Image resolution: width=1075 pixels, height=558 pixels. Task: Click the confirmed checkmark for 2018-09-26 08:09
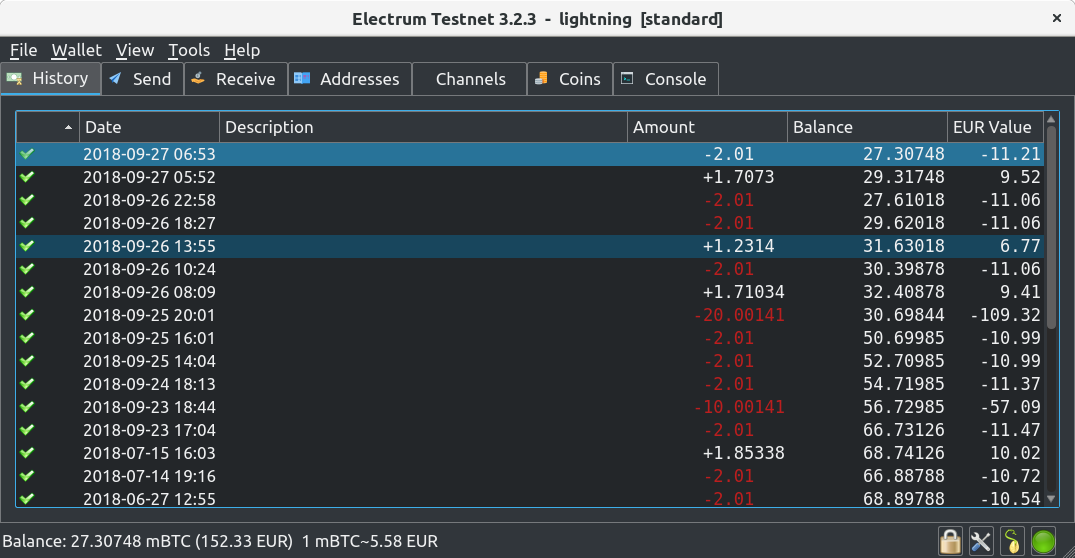point(27,291)
